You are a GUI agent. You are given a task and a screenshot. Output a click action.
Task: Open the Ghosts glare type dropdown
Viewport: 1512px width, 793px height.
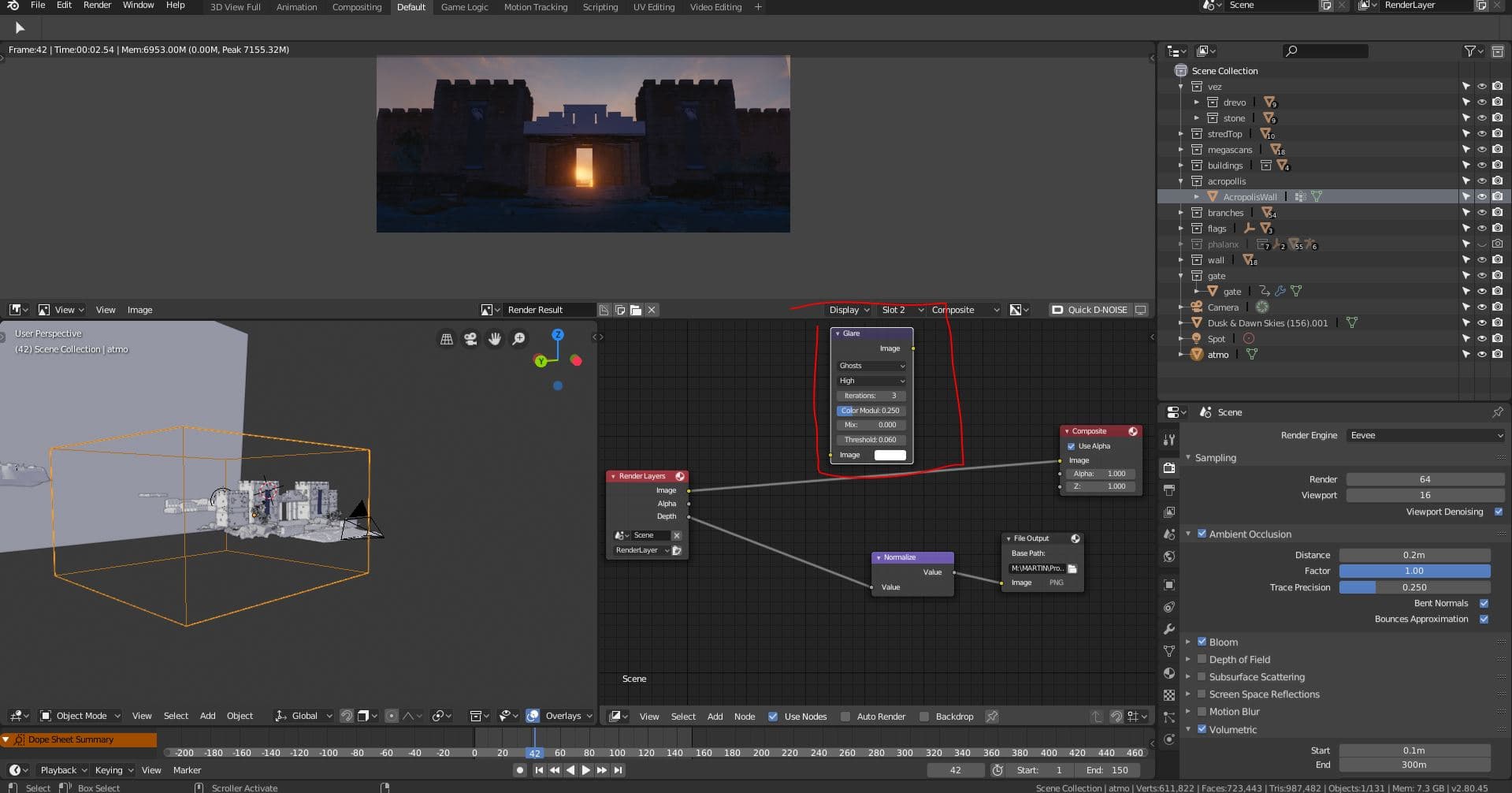(x=871, y=366)
